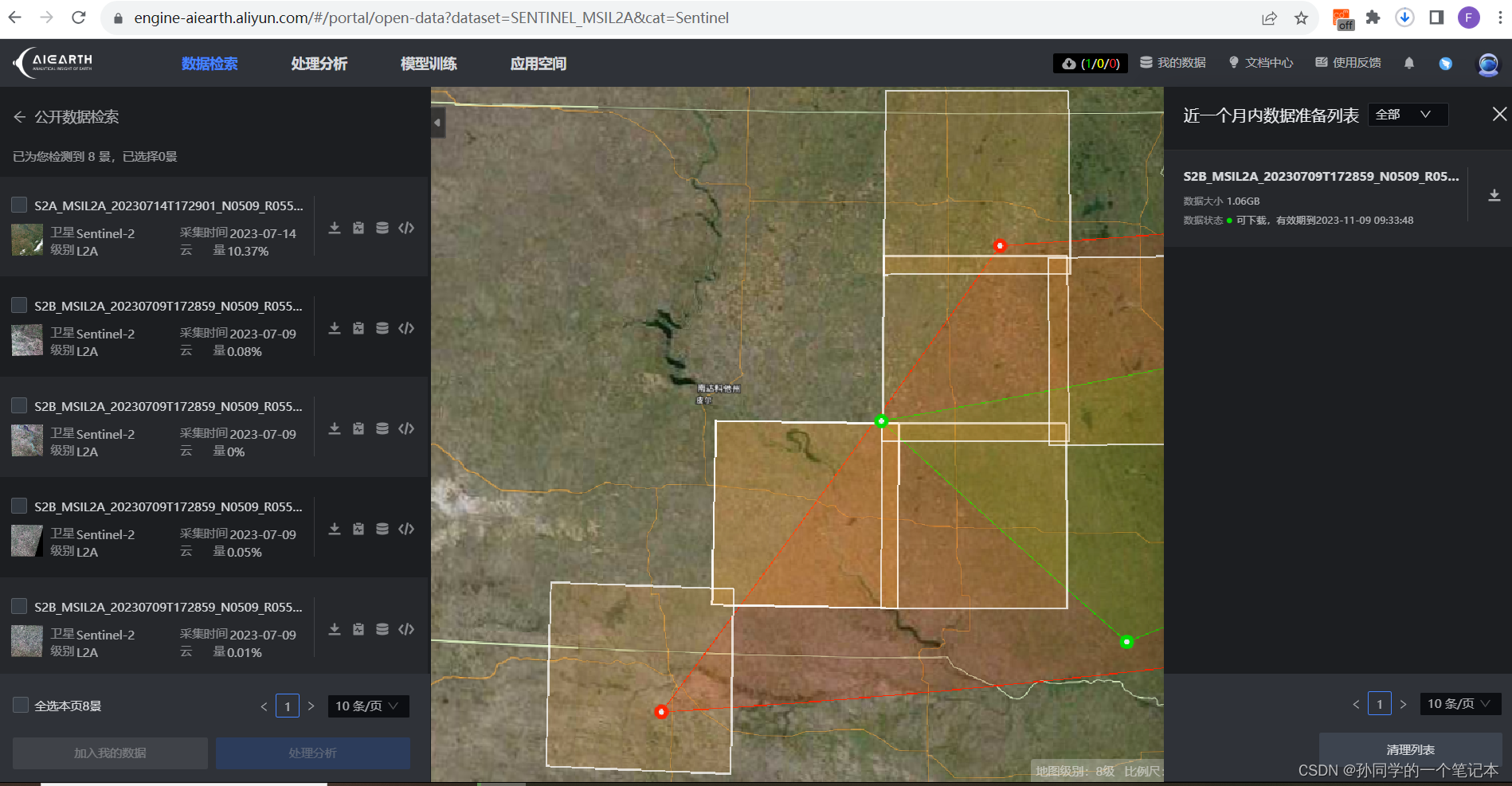
Task: Go to previous page in left results list
Action: click(264, 706)
